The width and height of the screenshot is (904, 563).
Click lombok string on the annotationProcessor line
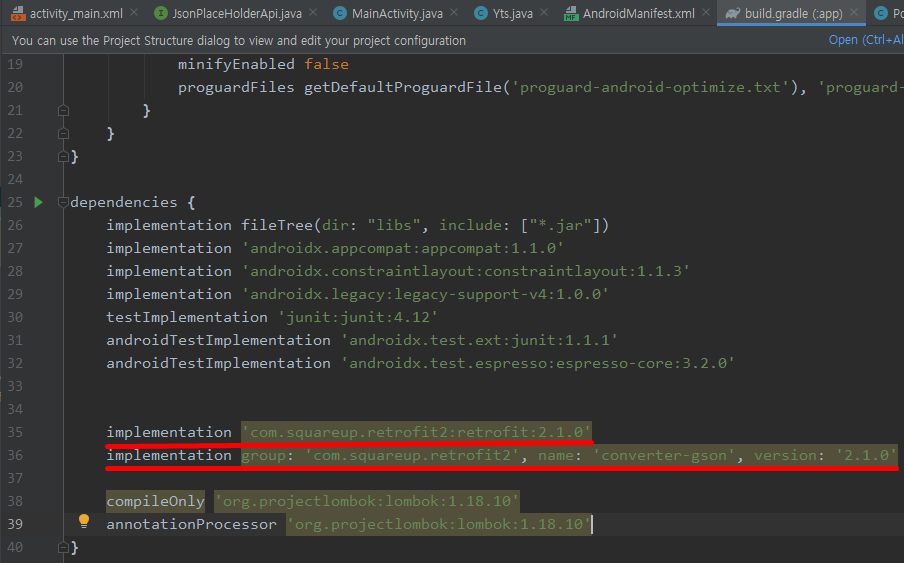click(439, 524)
